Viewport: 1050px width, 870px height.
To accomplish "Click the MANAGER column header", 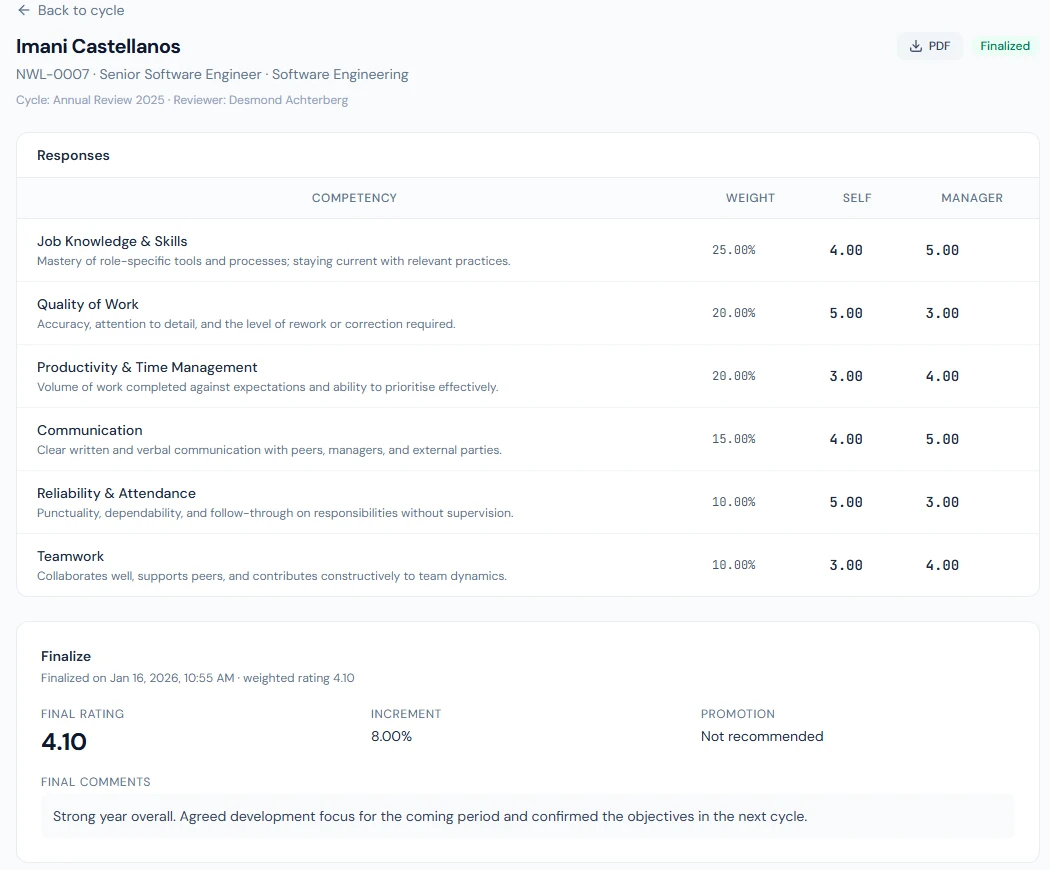I will 972,198.
